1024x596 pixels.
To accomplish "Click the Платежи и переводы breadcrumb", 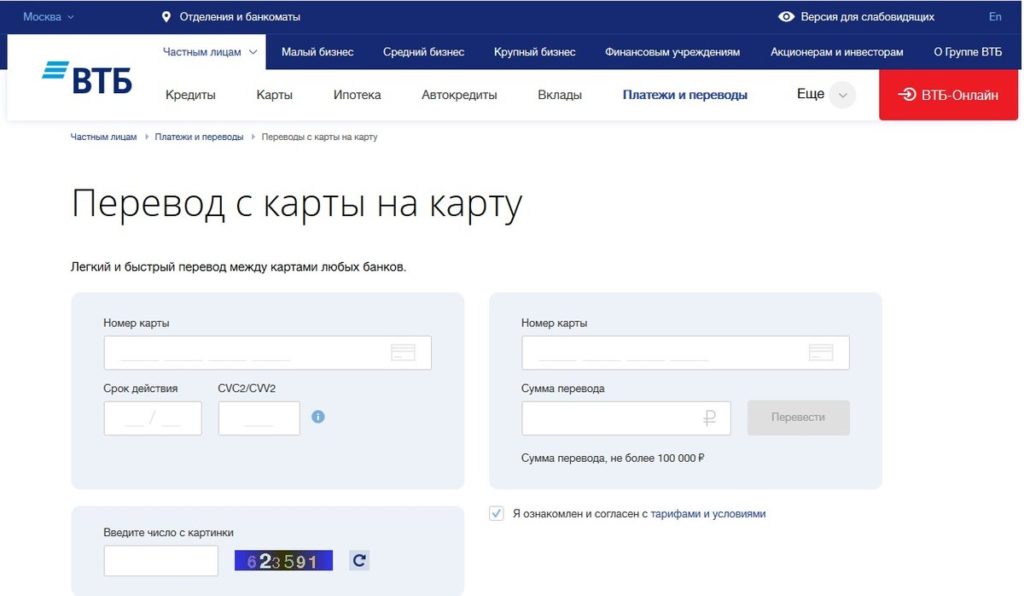I will pos(199,137).
